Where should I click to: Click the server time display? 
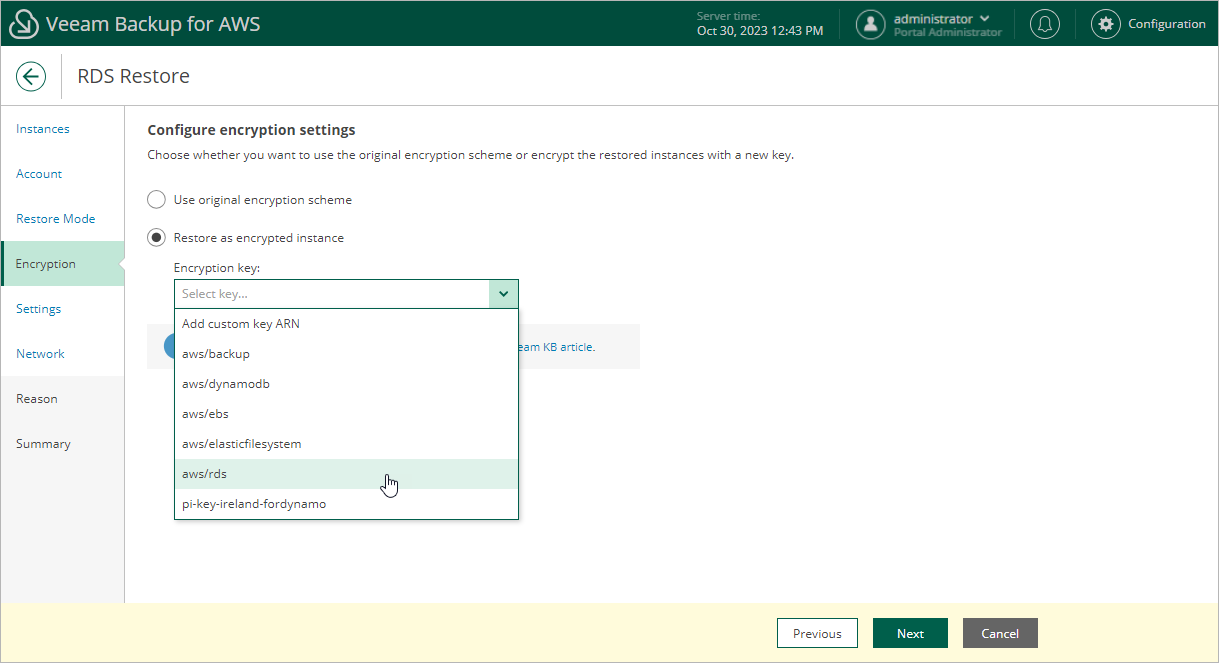pos(760,24)
